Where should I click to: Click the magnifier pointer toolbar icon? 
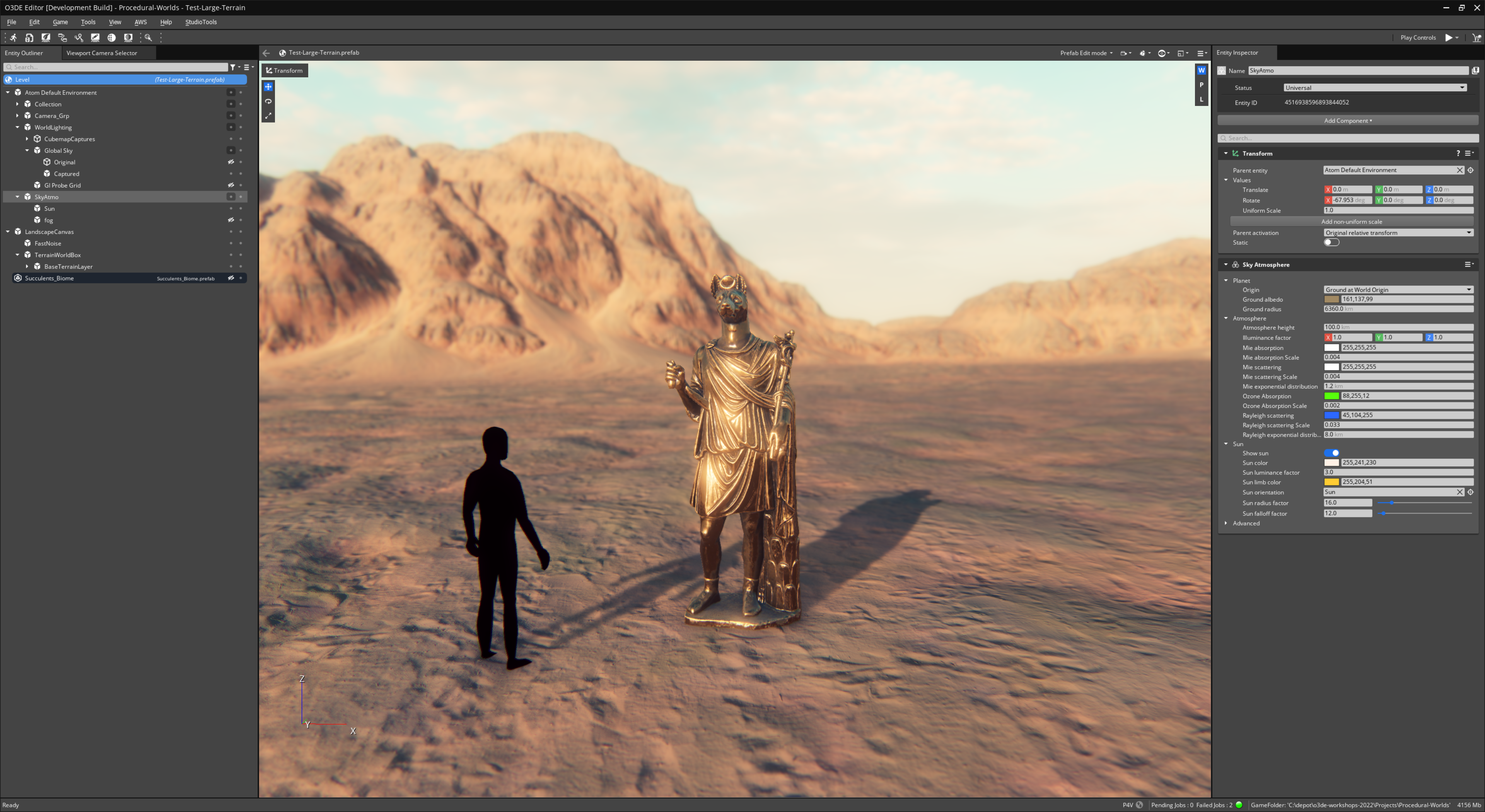(x=148, y=38)
